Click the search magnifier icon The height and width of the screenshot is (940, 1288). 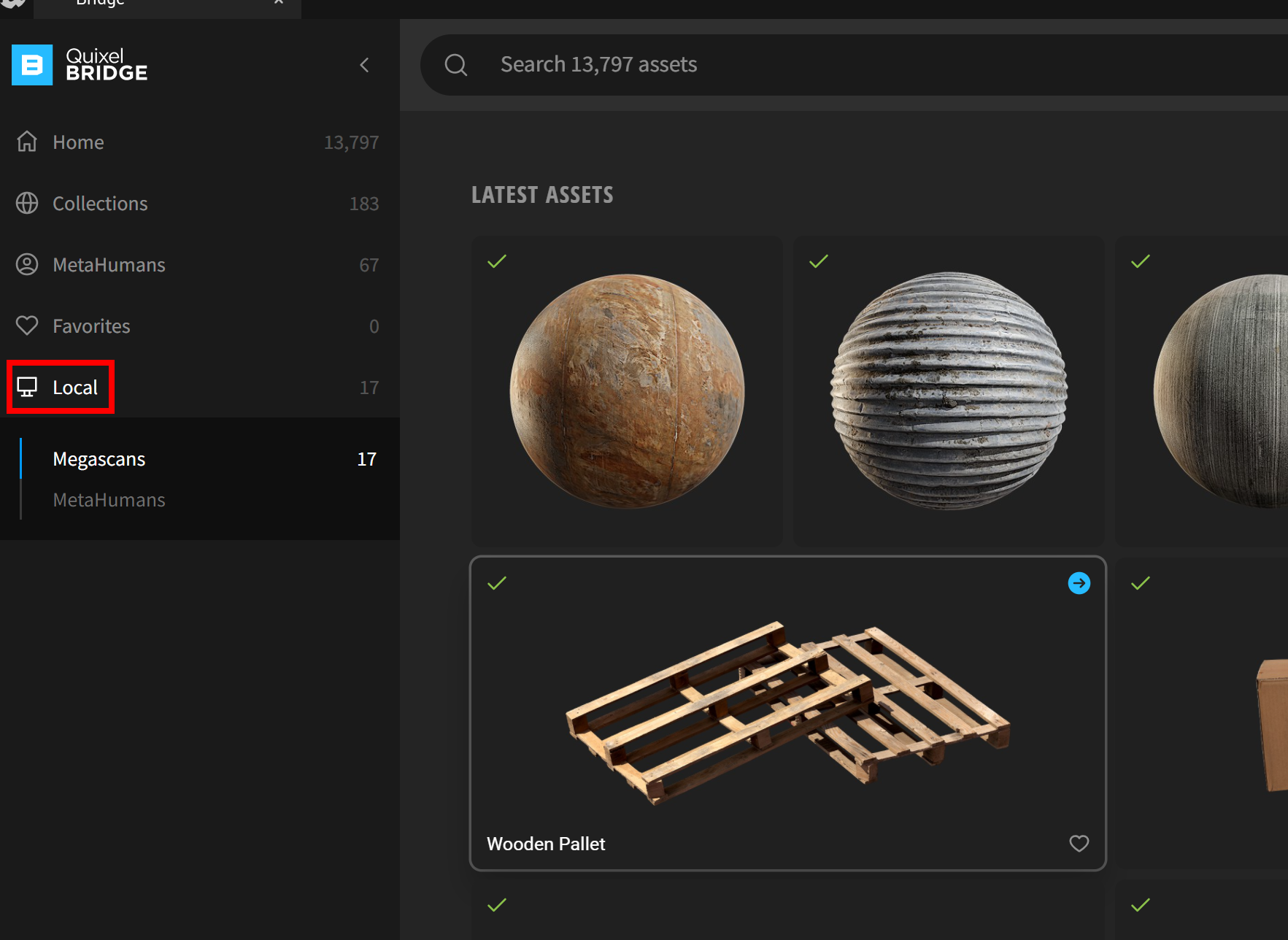point(456,65)
